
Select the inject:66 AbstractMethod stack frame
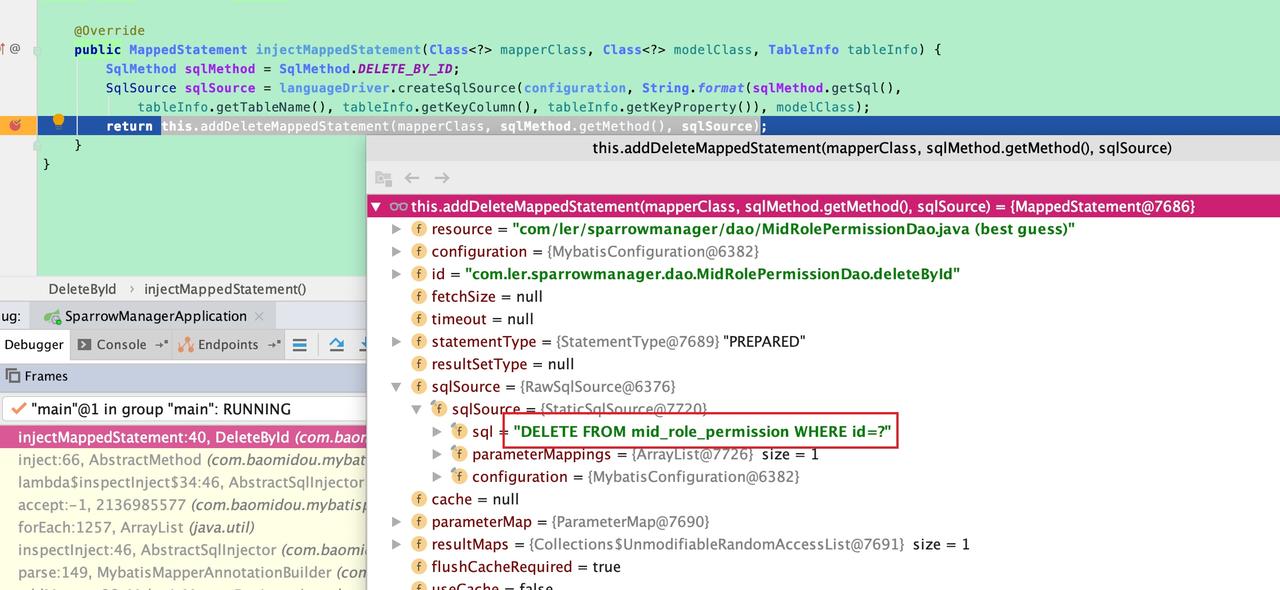(183, 460)
